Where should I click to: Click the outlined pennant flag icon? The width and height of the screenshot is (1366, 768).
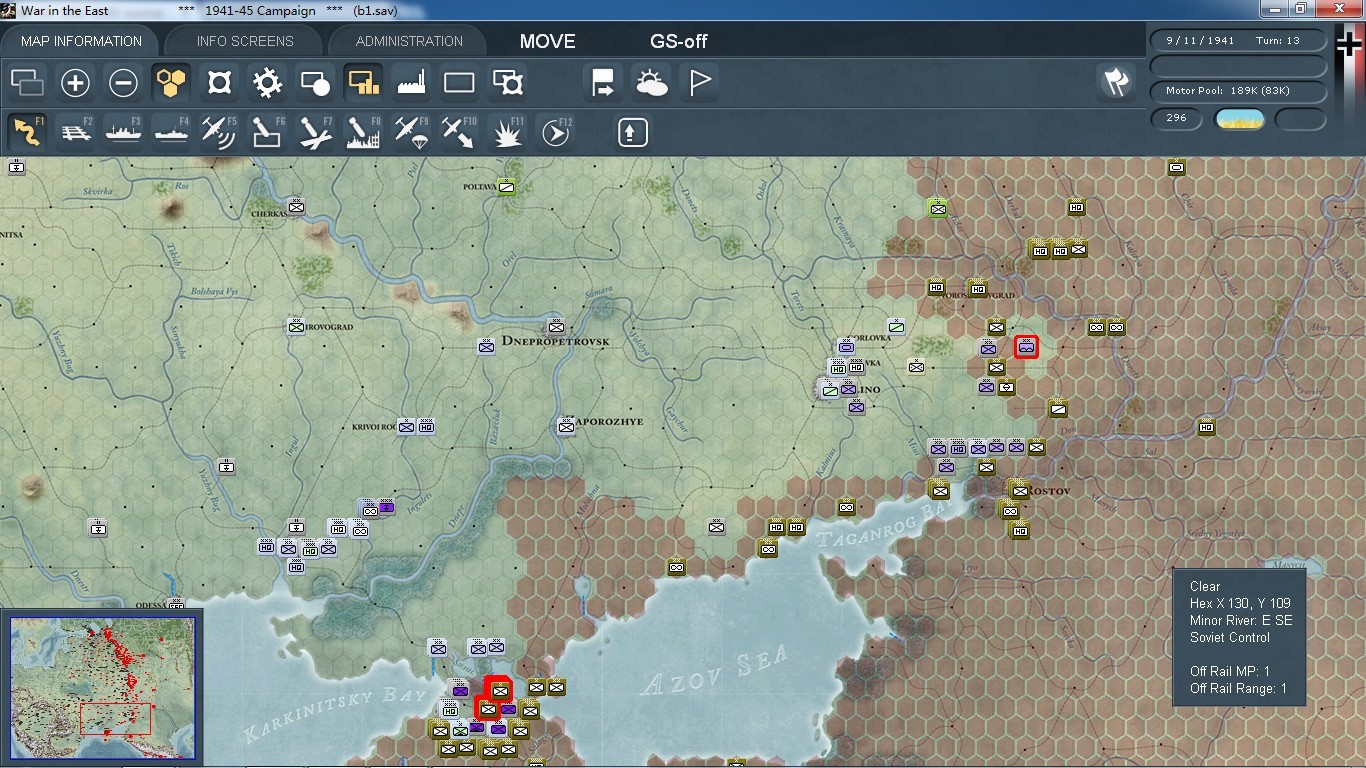pyautogui.click(x=699, y=83)
